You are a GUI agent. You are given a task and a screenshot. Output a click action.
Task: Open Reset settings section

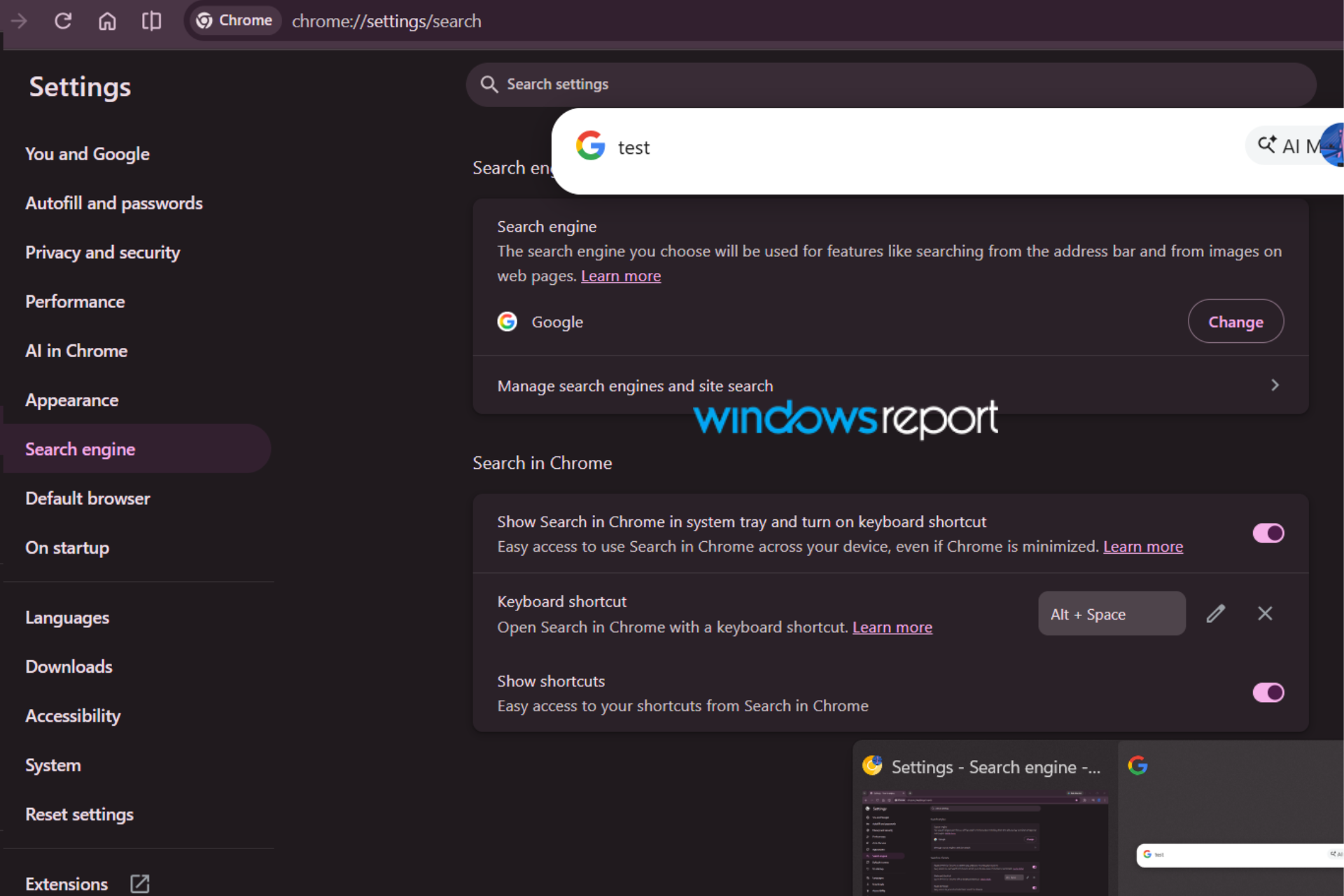[x=79, y=815]
